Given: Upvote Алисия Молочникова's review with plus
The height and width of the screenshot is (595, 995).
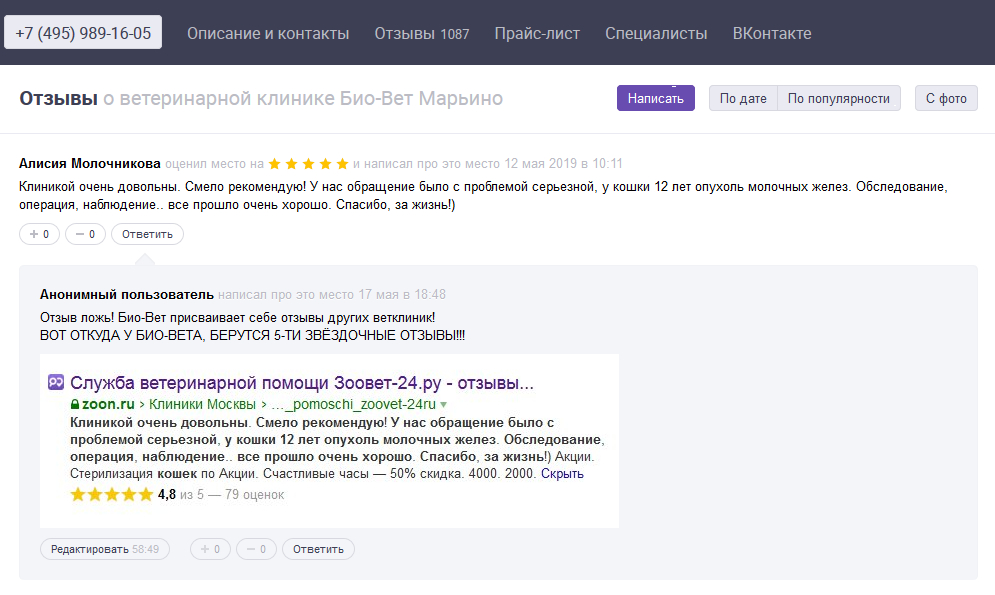Looking at the screenshot, I should 39,234.
